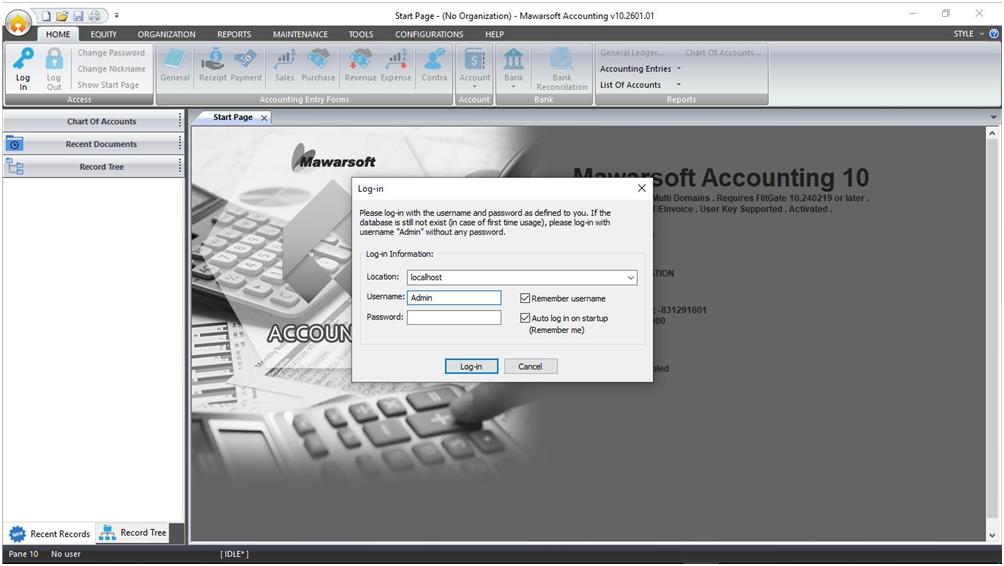This screenshot has width=1004, height=566.
Task: Uncheck Auto log in on startup
Action: (525, 318)
